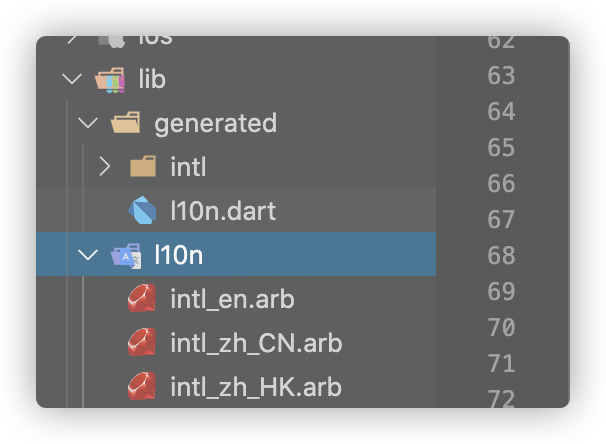Click the generated folder icon
The height and width of the screenshot is (444, 606).
pyautogui.click(x=126, y=122)
